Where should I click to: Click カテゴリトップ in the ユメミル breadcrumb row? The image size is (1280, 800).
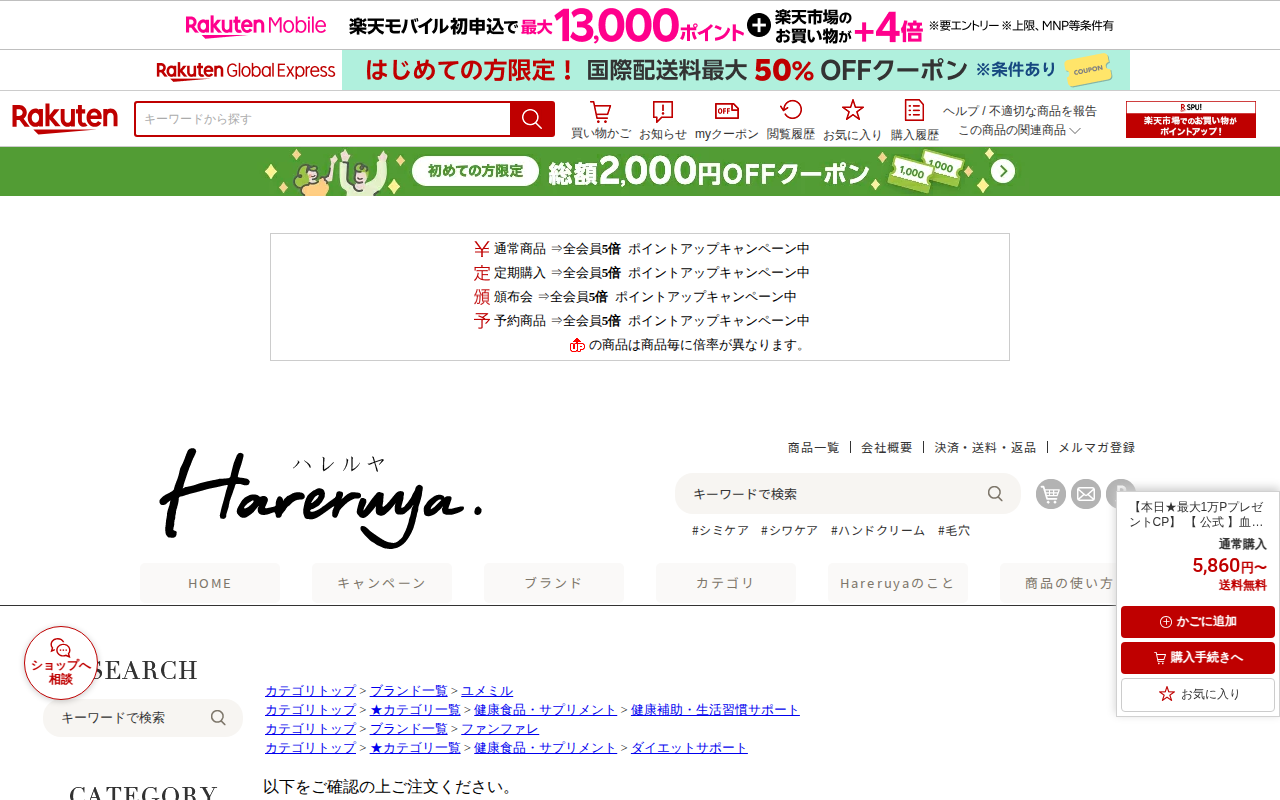tap(310, 691)
